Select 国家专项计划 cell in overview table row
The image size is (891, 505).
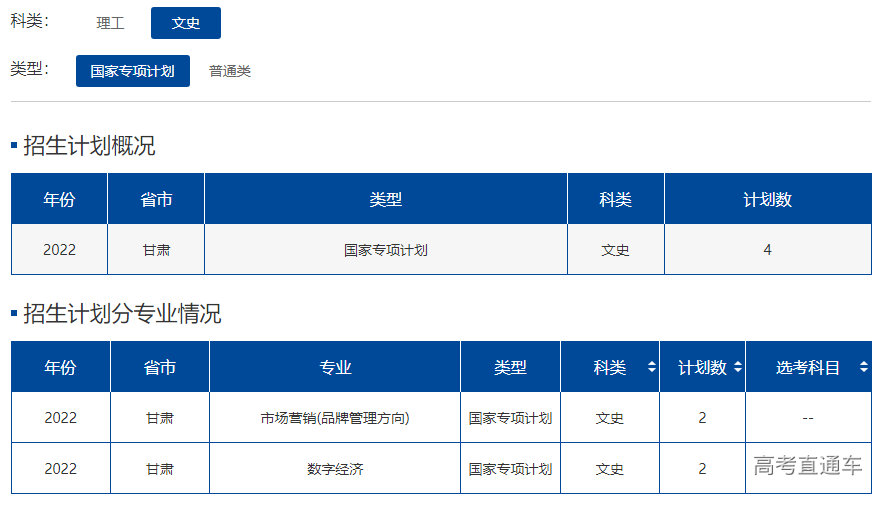[385, 250]
